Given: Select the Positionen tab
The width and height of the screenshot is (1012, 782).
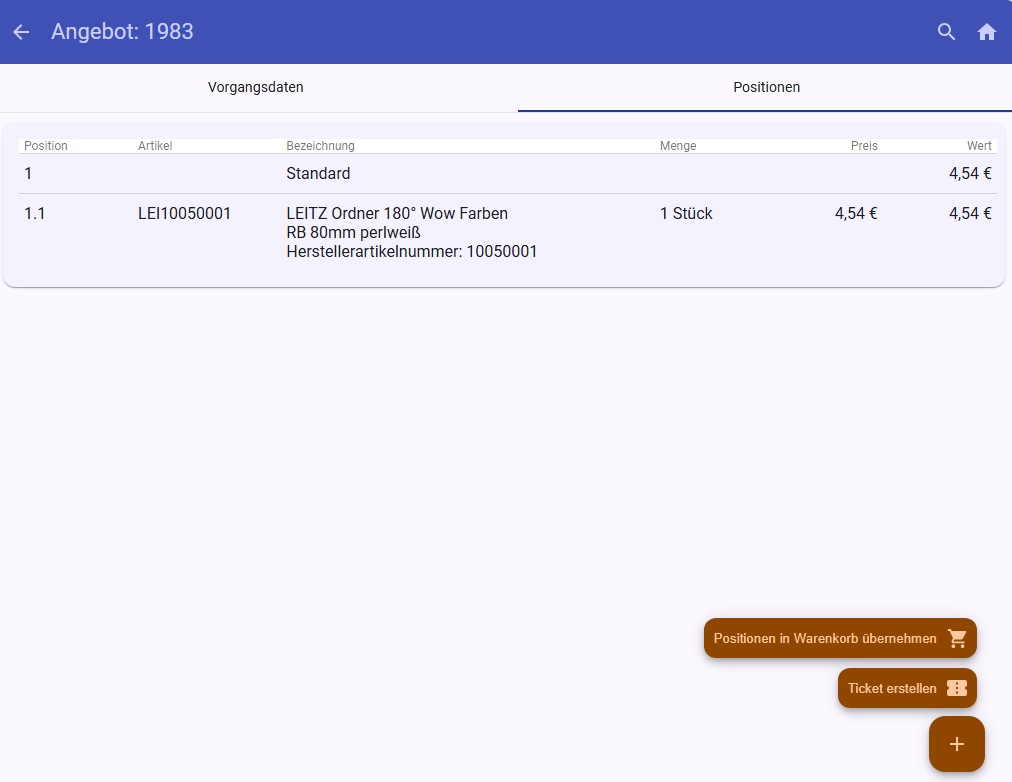Looking at the screenshot, I should click(x=766, y=87).
